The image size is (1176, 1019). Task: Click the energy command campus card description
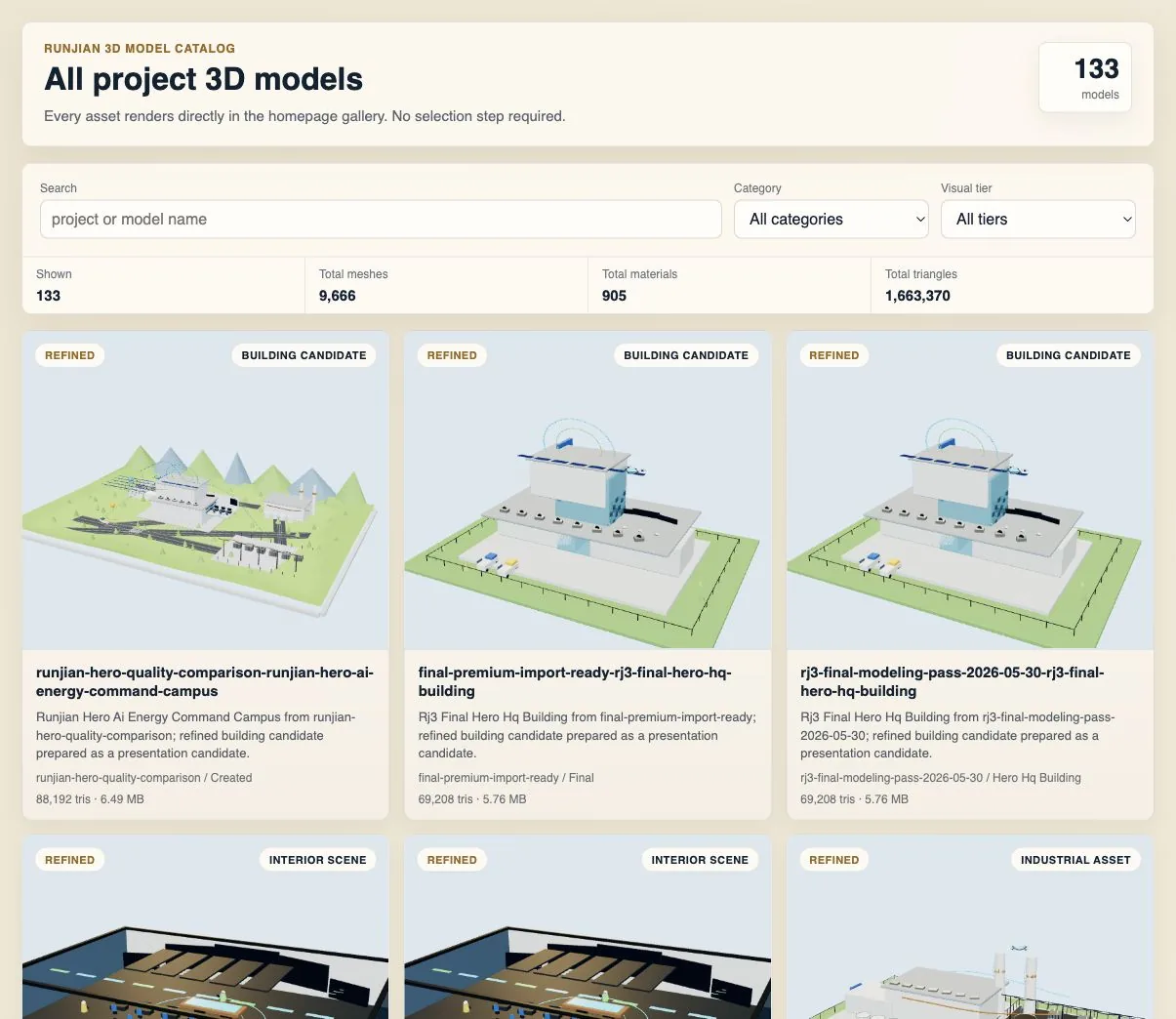click(196, 735)
